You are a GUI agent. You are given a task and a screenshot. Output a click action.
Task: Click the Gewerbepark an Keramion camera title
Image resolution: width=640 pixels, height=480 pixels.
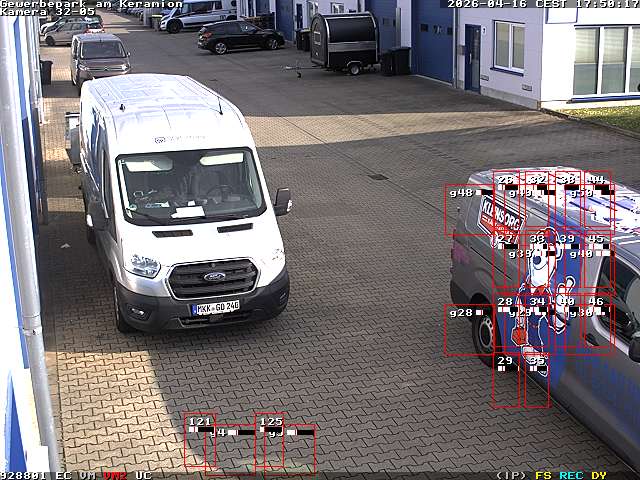(x=91, y=4)
